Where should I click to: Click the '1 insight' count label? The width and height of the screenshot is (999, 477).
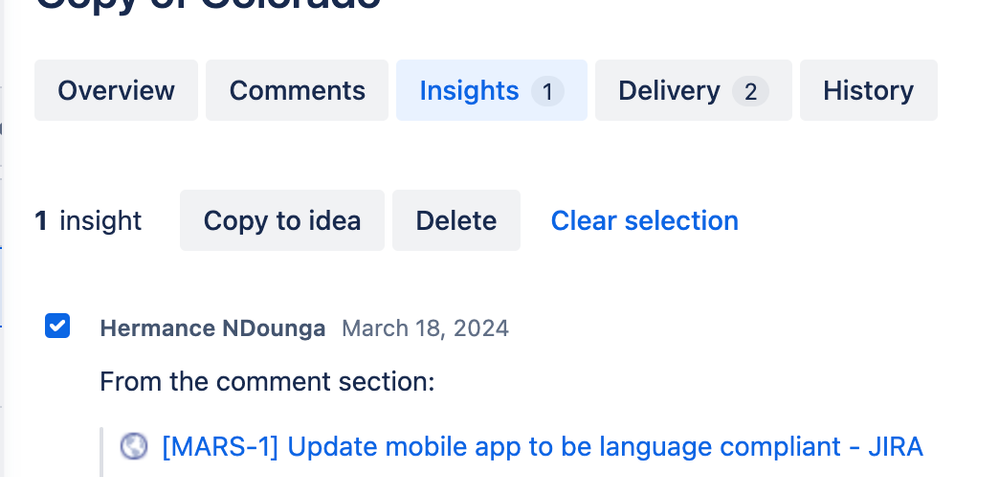[x=88, y=220]
